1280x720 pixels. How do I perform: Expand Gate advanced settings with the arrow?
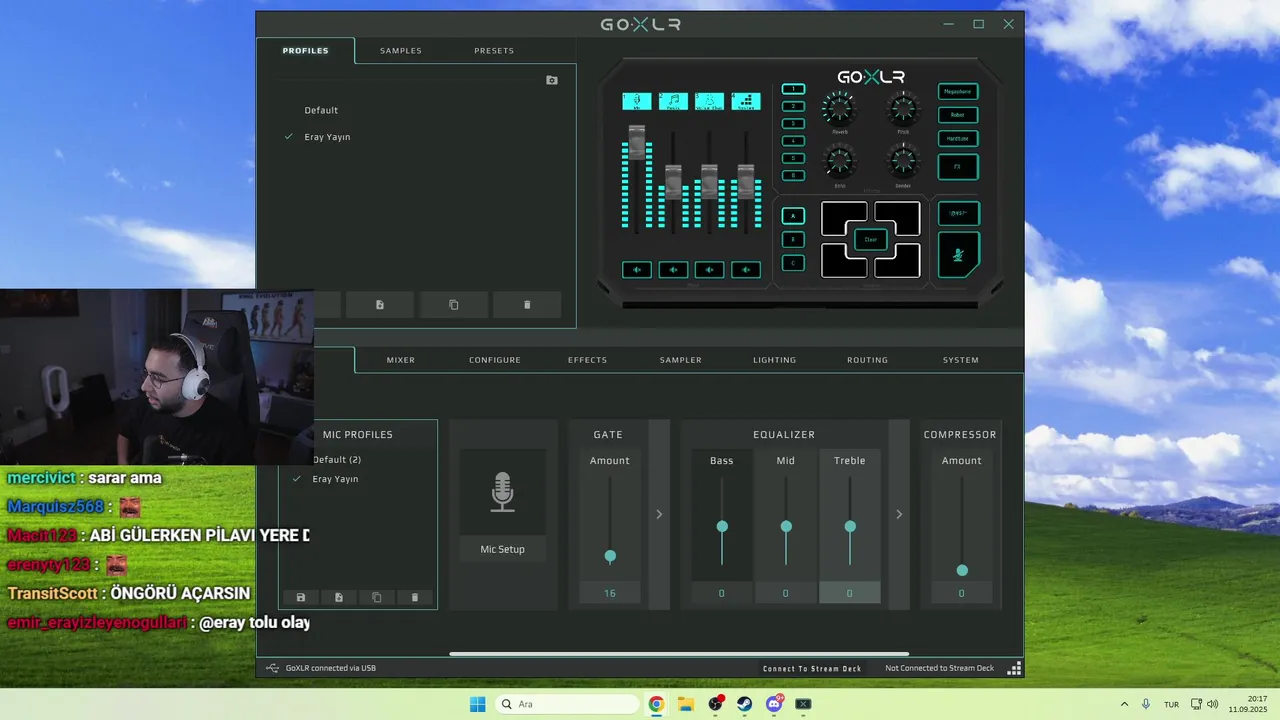[x=659, y=514]
